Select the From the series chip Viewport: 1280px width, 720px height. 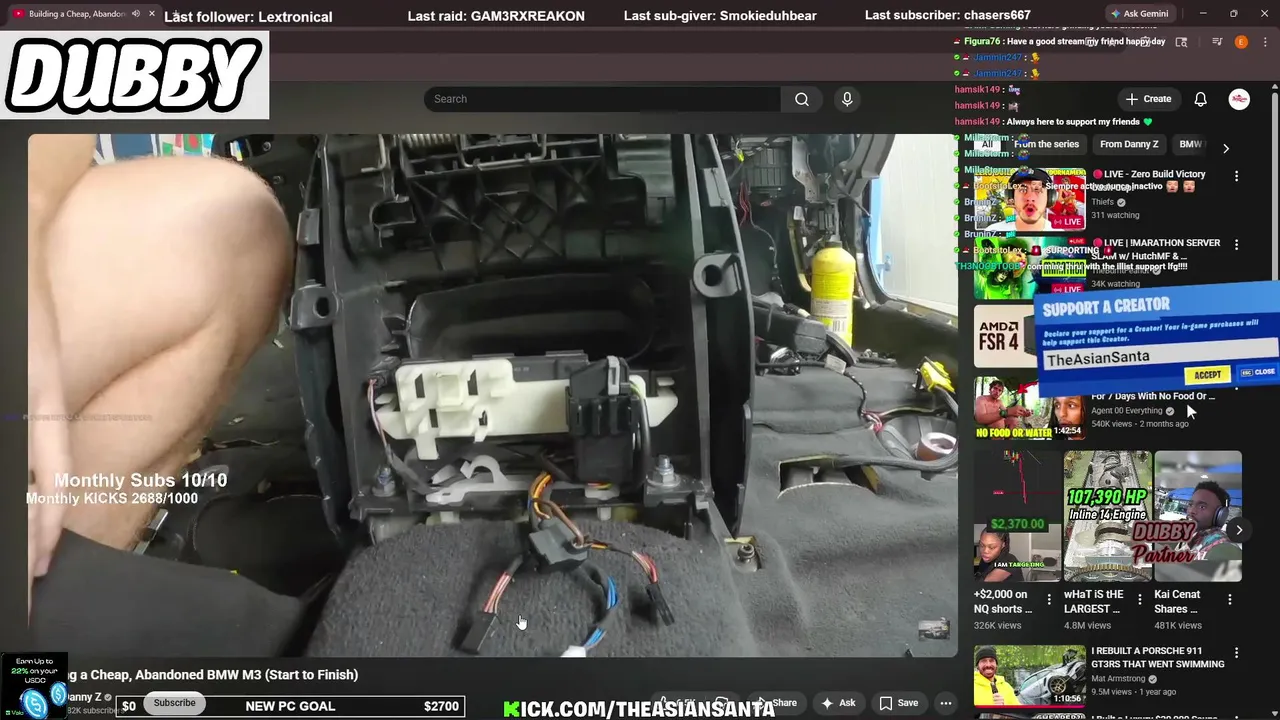coord(1046,144)
